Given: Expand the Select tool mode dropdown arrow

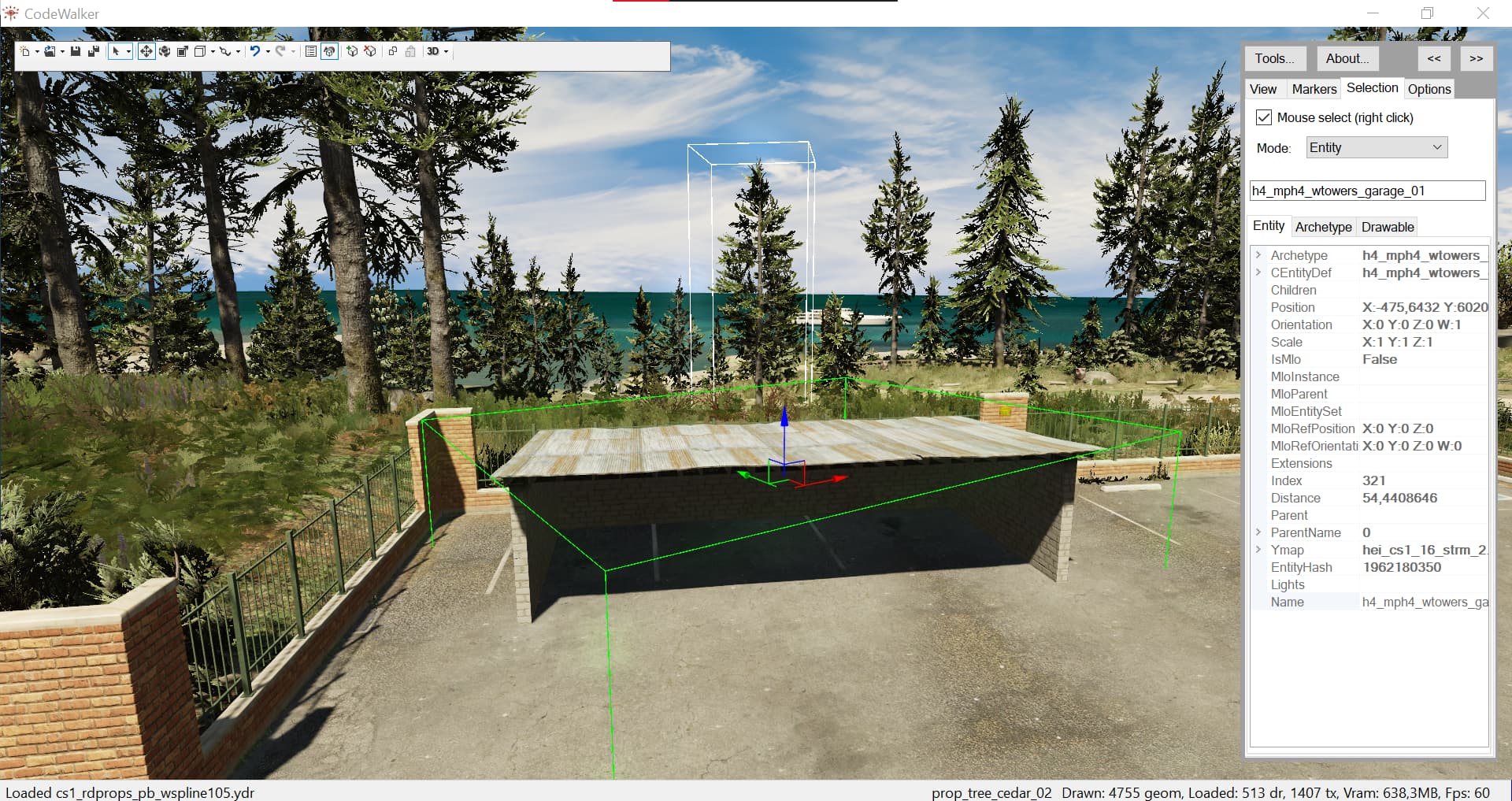Looking at the screenshot, I should coord(128,52).
